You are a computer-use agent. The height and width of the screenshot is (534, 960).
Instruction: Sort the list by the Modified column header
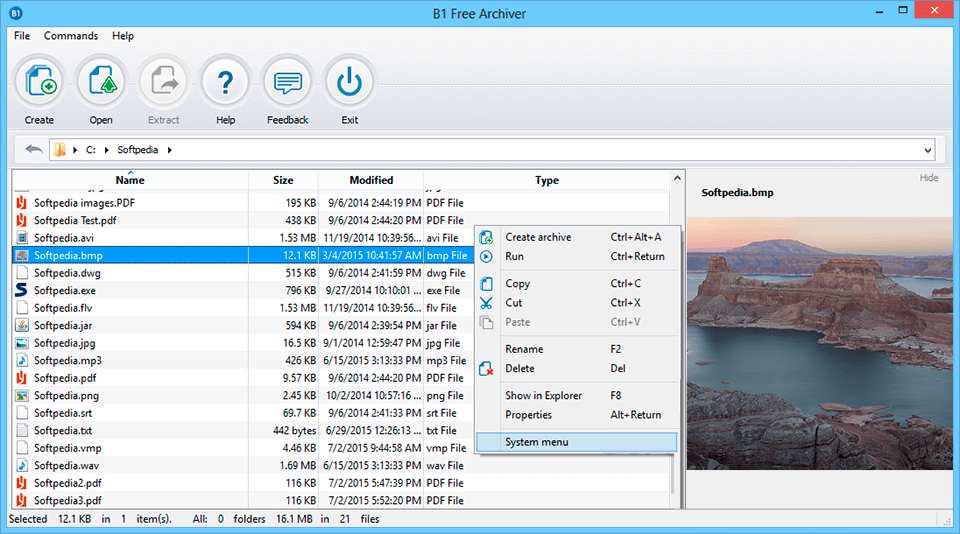coord(371,180)
